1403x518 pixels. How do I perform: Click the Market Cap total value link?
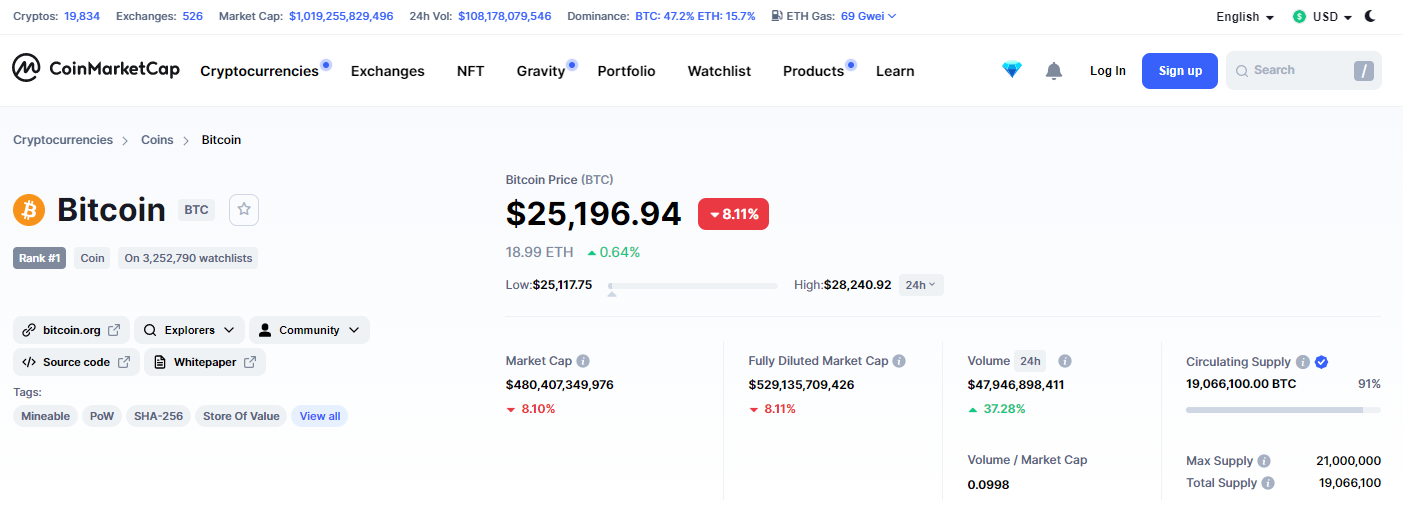click(341, 16)
